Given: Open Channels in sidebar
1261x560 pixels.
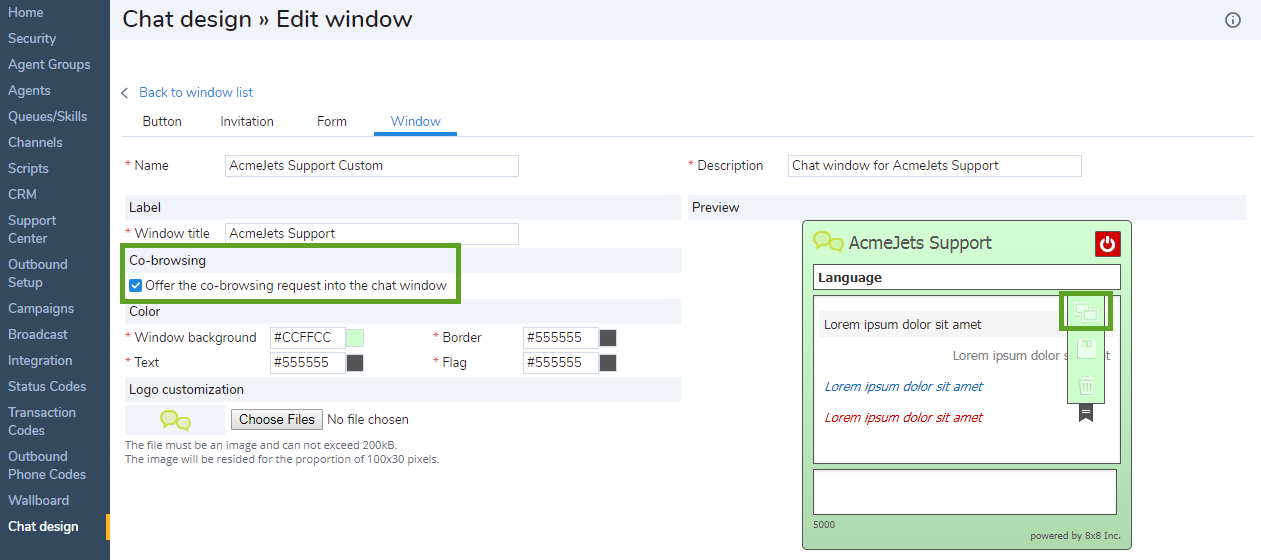Looking at the screenshot, I should click(35, 142).
